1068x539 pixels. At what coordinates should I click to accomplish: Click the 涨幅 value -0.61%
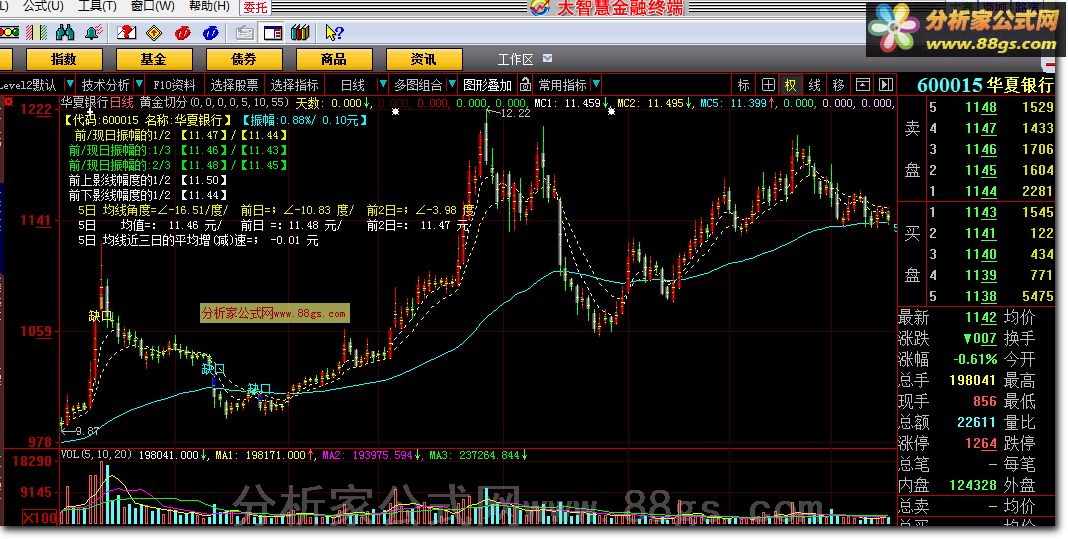tap(975, 359)
